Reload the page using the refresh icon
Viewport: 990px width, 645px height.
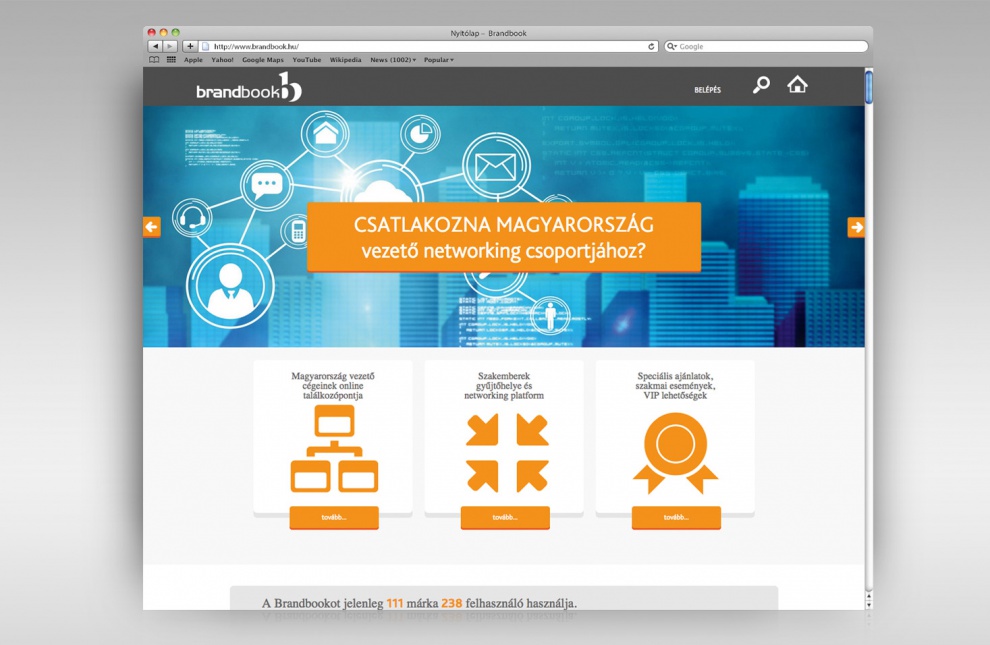(651, 46)
